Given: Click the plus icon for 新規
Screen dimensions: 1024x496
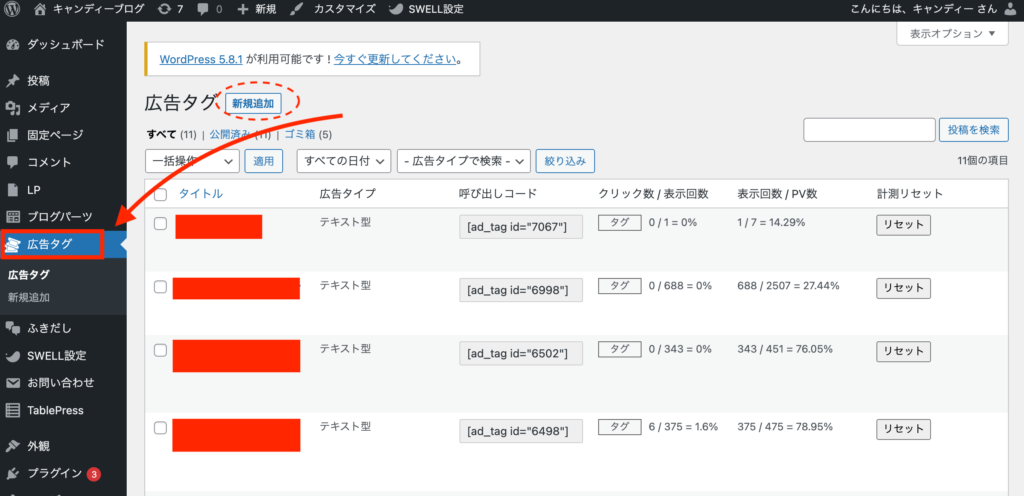Looking at the screenshot, I should pyautogui.click(x=243, y=10).
